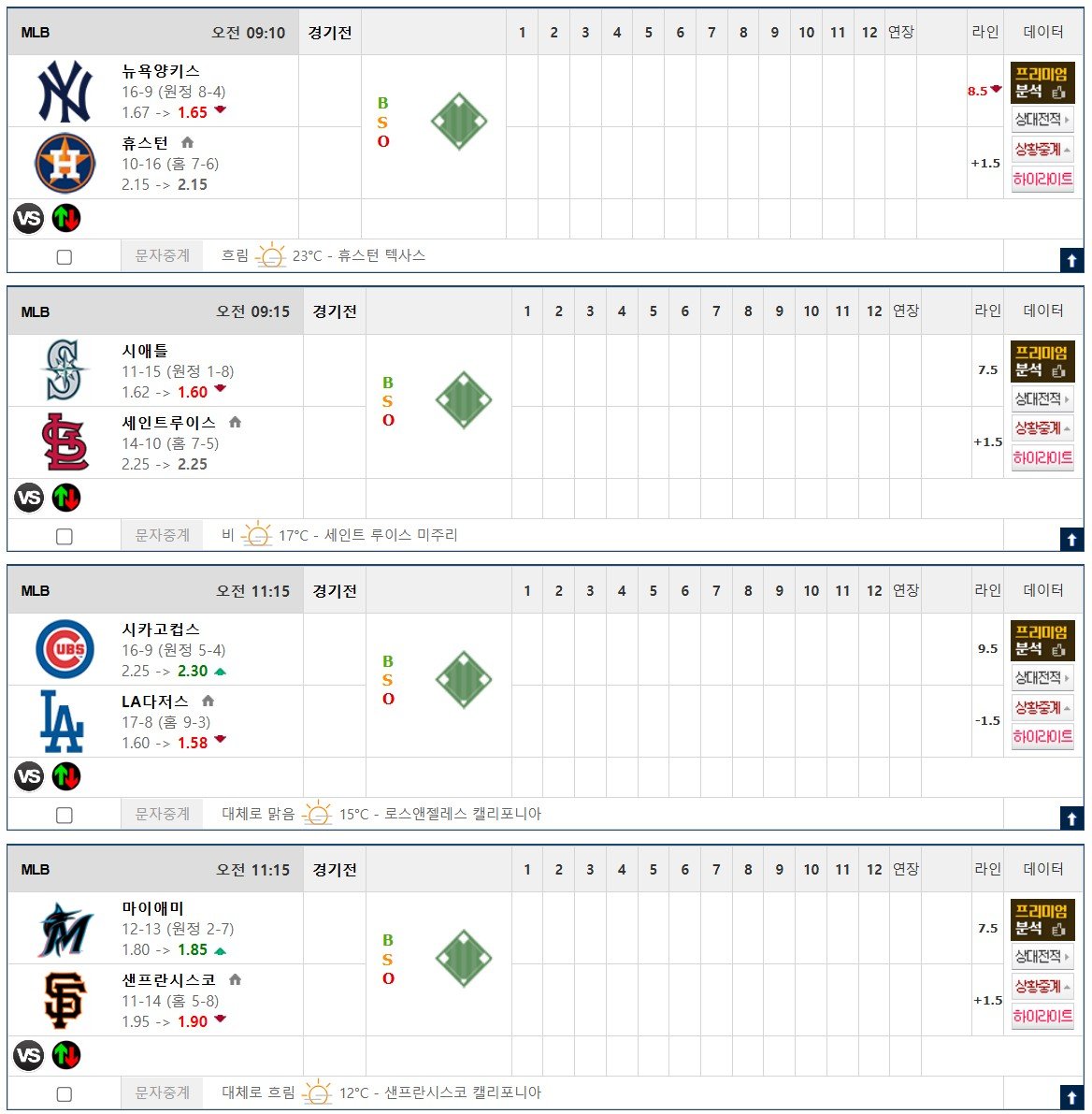The image size is (1092, 1114).
Task: Open 하이라이트 for the Yankees–Houston game
Action: pyautogui.click(x=1042, y=179)
